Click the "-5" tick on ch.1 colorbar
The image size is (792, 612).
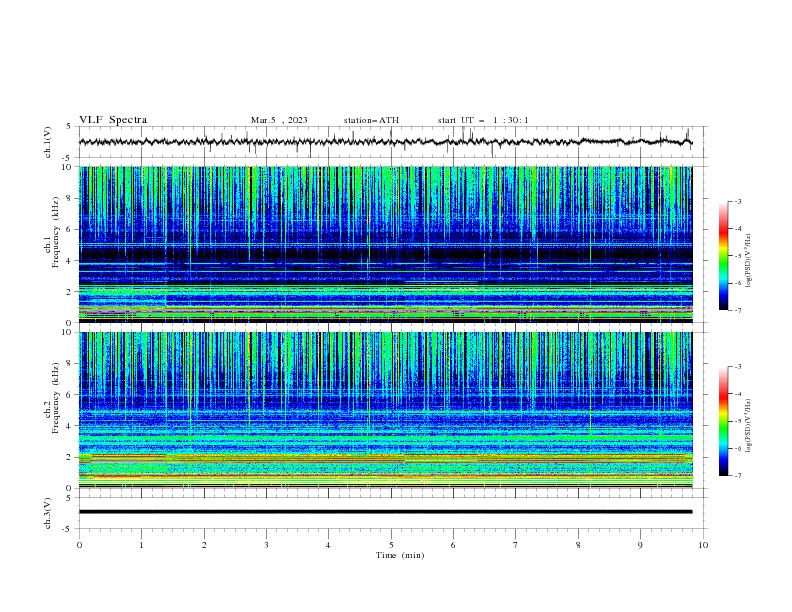(x=738, y=256)
